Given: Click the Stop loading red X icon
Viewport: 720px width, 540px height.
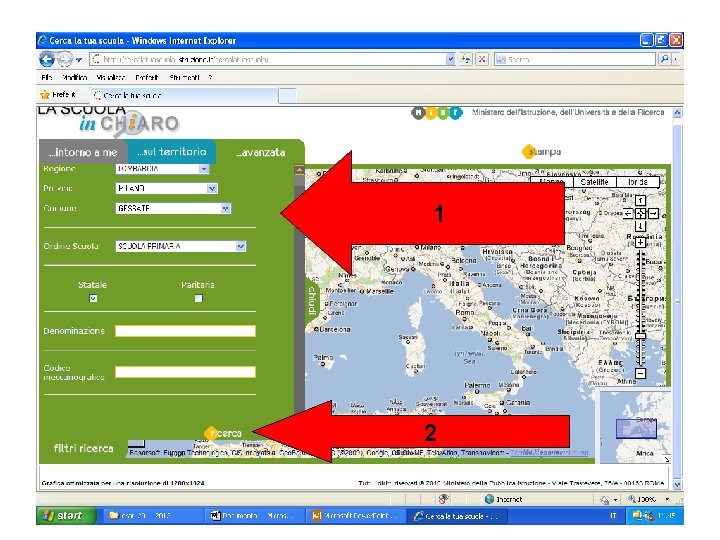Looking at the screenshot, I should click(482, 59).
